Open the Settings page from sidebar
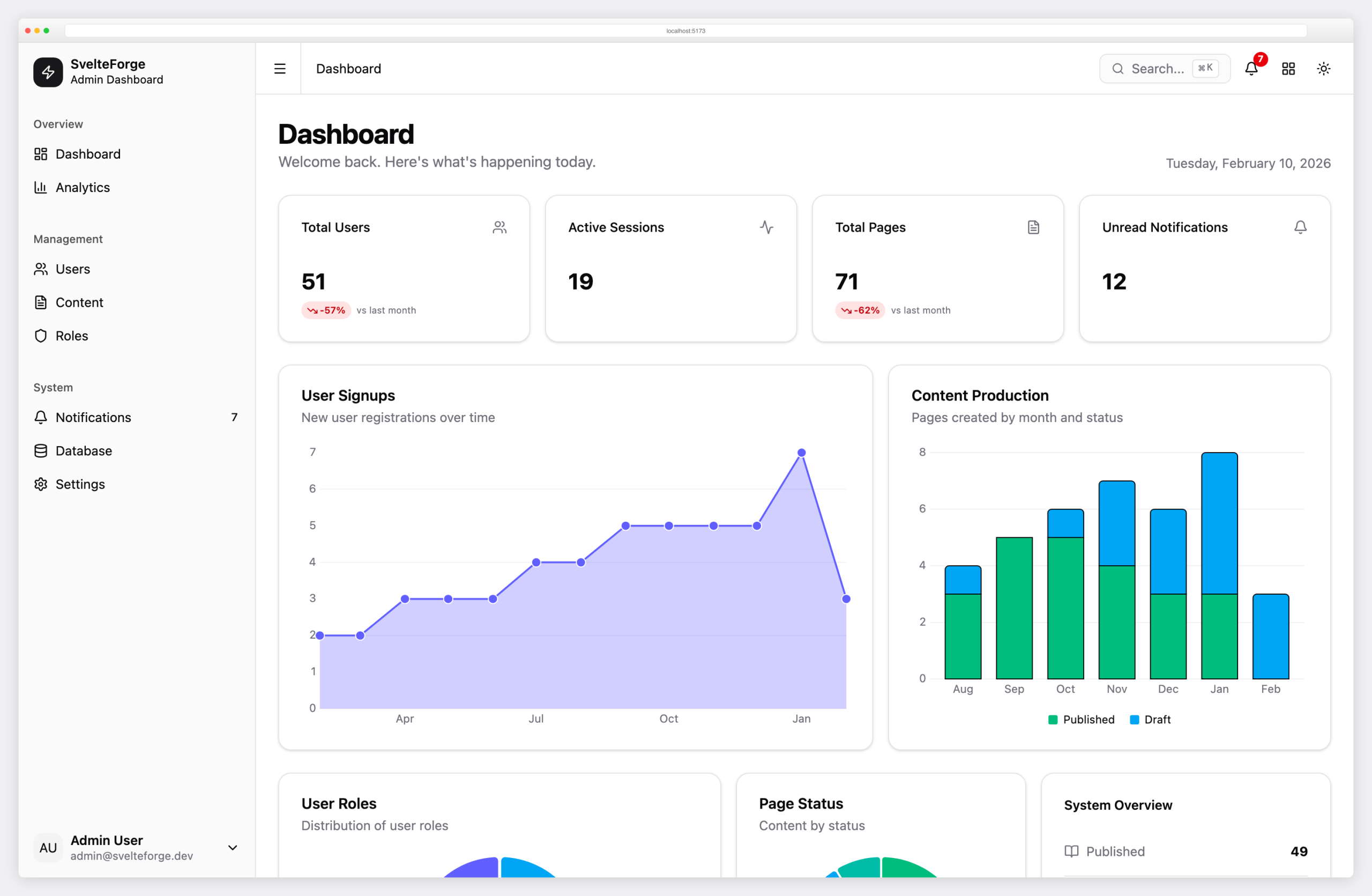 coord(80,484)
